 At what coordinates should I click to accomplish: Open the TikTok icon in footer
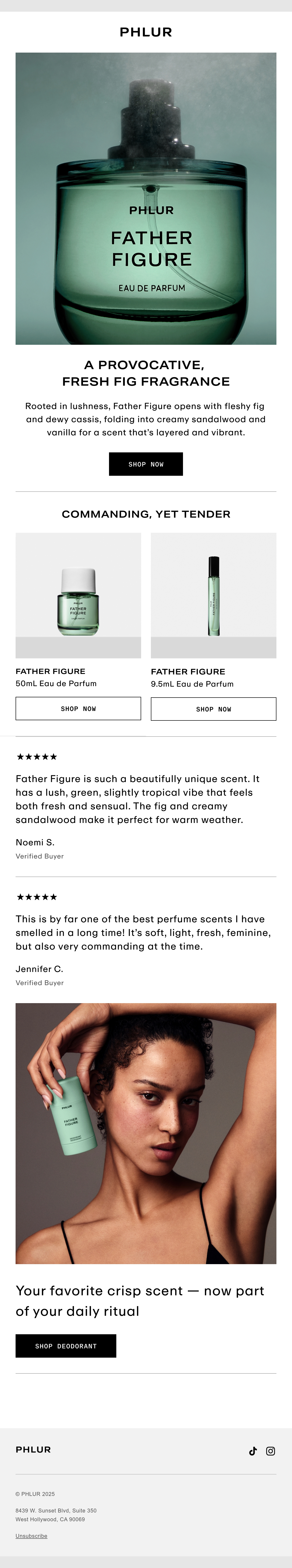click(x=253, y=1451)
